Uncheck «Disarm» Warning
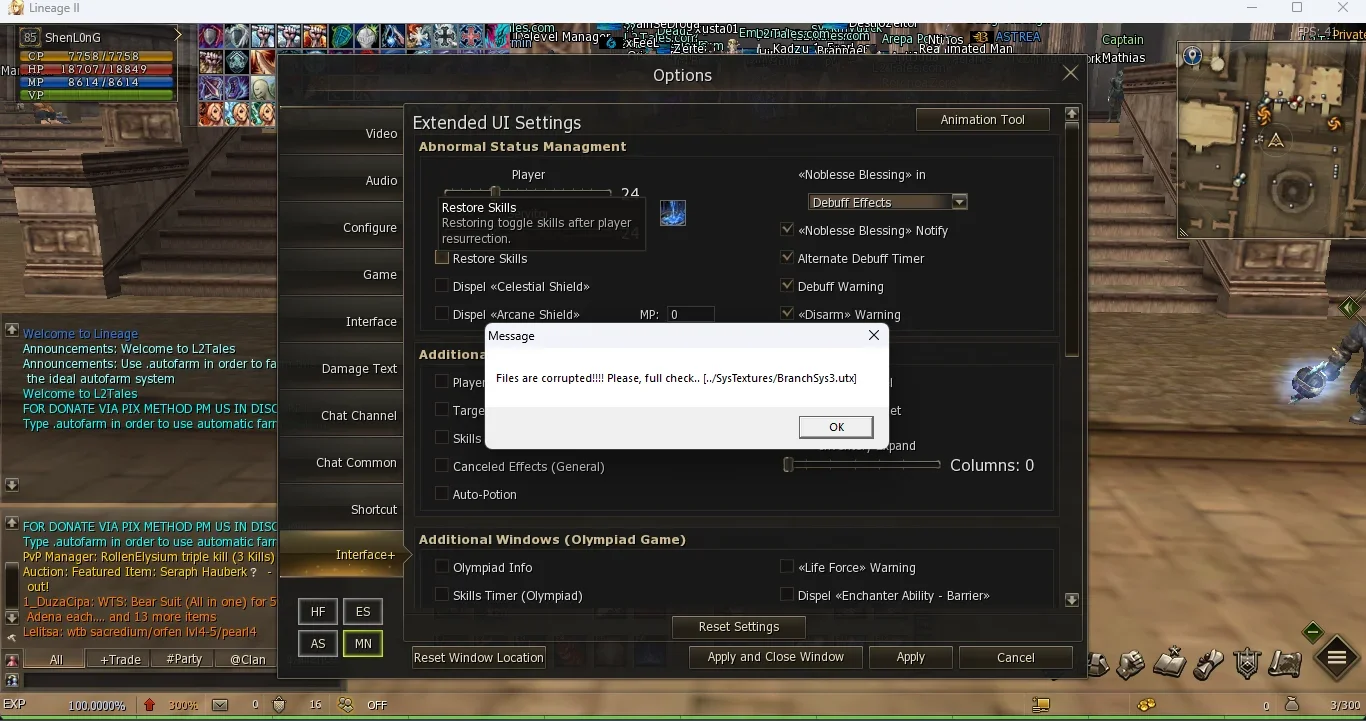This screenshot has width=1366, height=721. tap(787, 314)
